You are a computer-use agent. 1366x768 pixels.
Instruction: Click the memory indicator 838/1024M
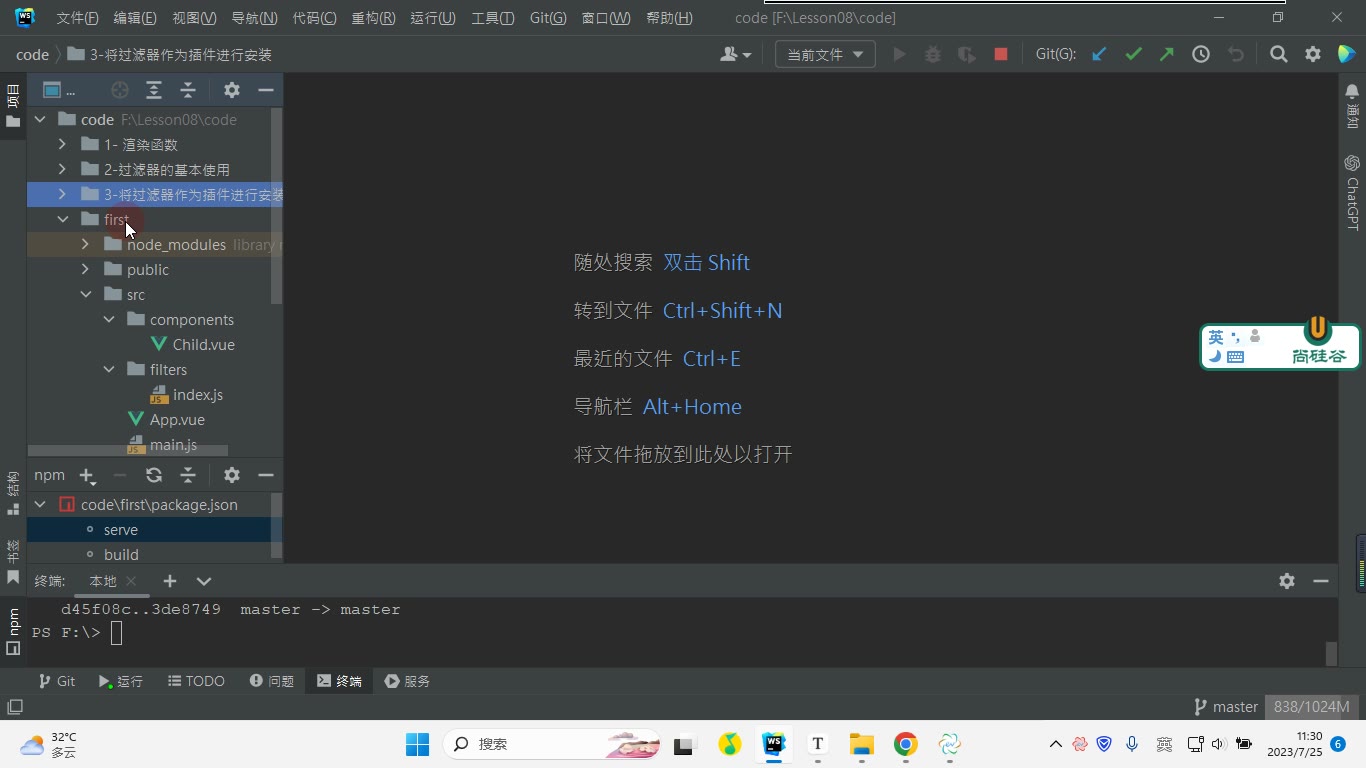pos(1311,707)
